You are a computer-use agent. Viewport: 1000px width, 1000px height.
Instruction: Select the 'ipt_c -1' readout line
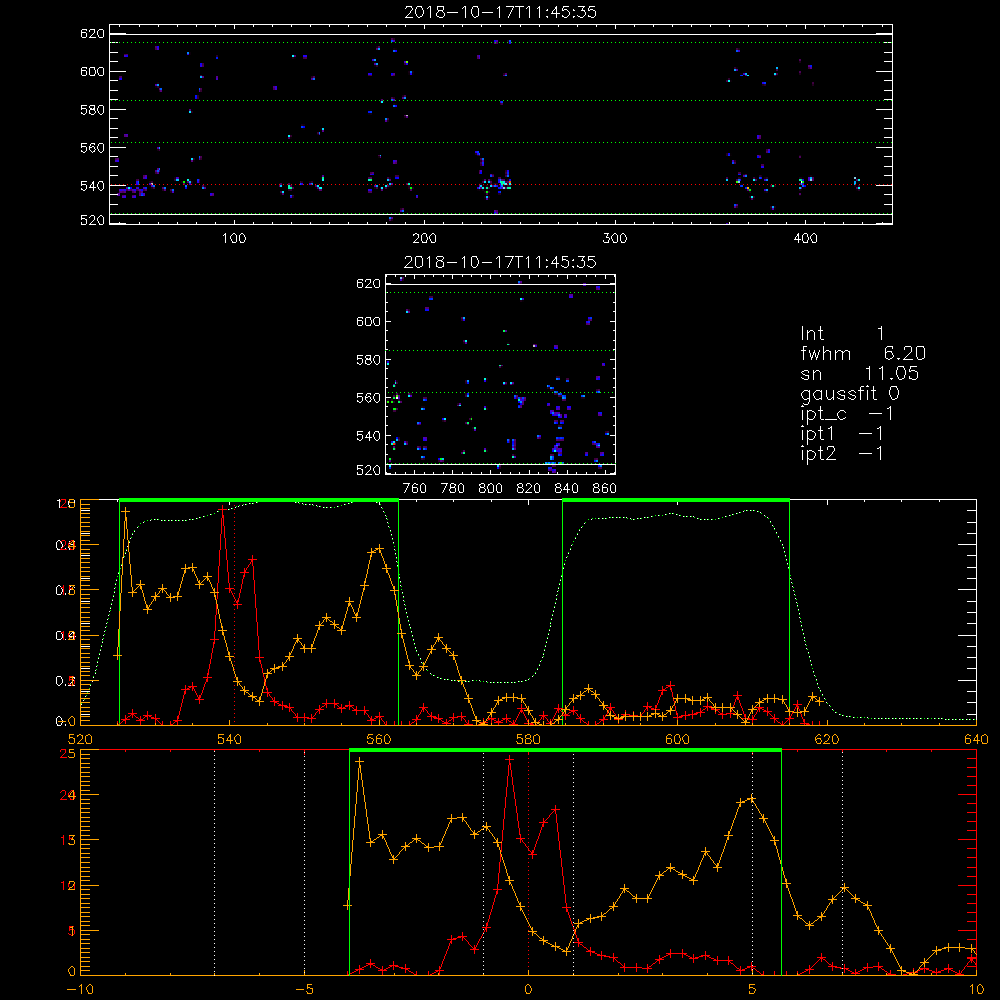tap(848, 414)
